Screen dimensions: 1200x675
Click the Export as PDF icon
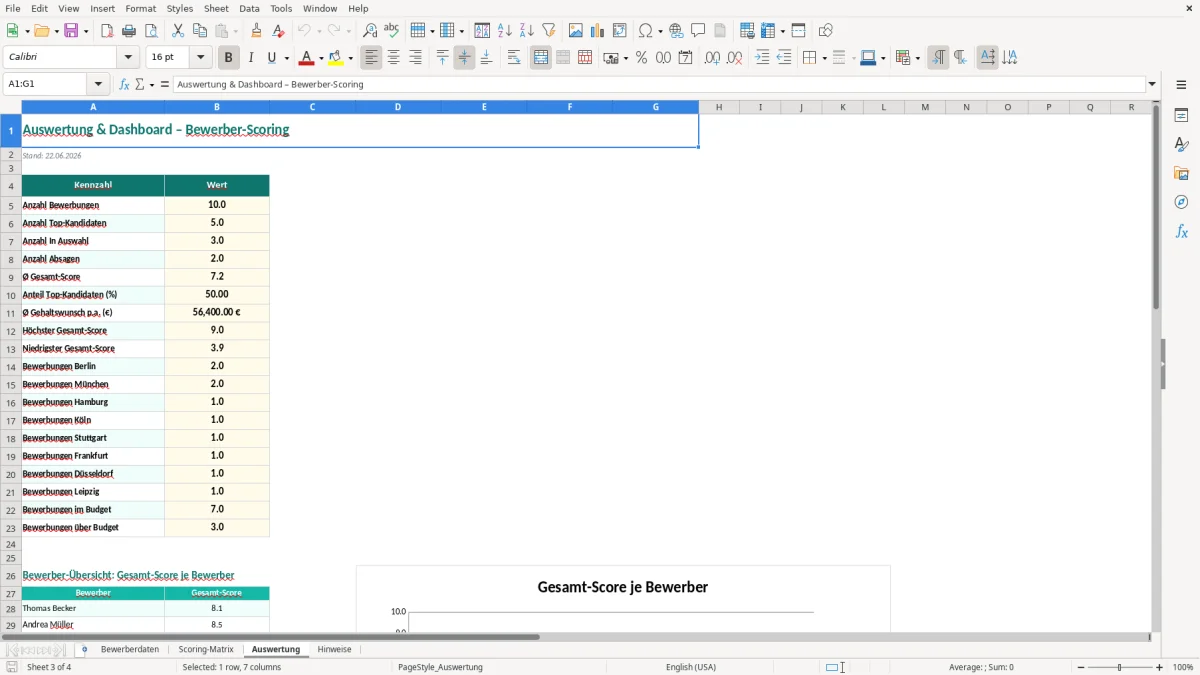(x=107, y=31)
